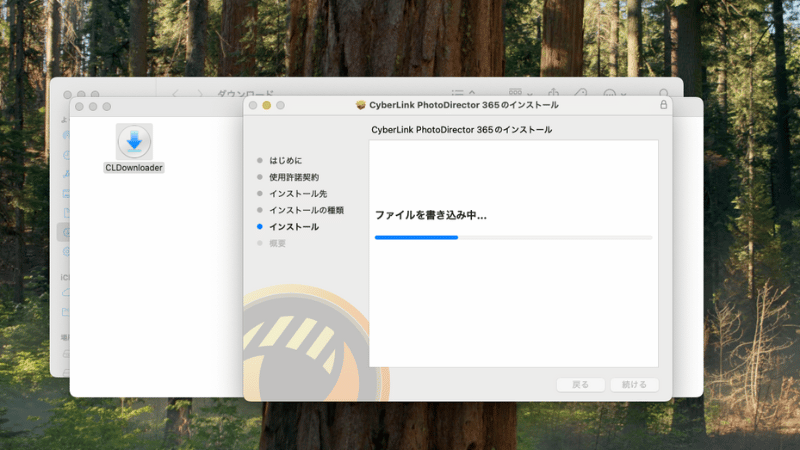This screenshot has width=800, height=450.
Task: Click the CLDownloader file name label
Action: pos(134,168)
